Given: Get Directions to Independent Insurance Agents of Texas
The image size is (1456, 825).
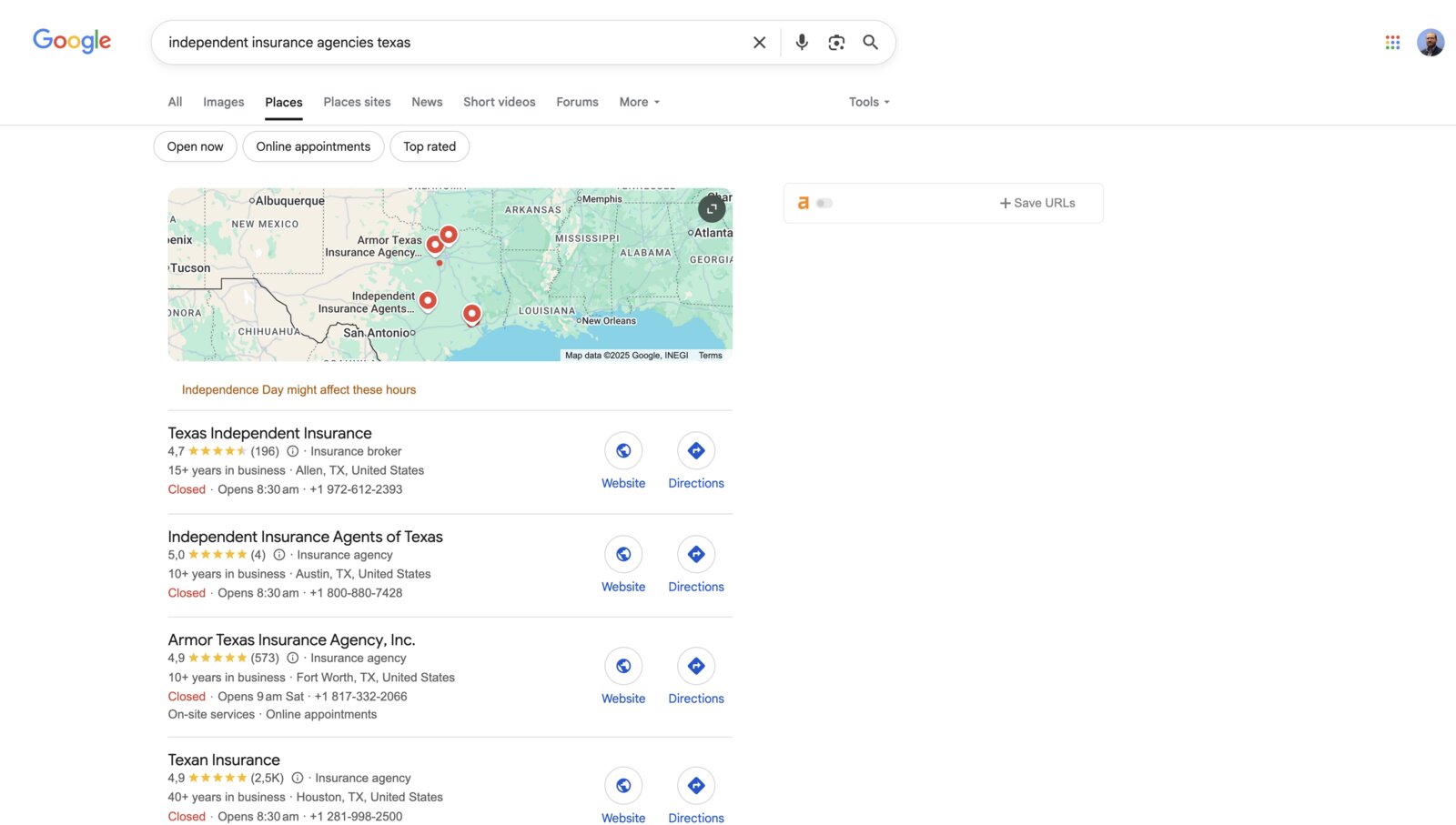Looking at the screenshot, I should (696, 565).
